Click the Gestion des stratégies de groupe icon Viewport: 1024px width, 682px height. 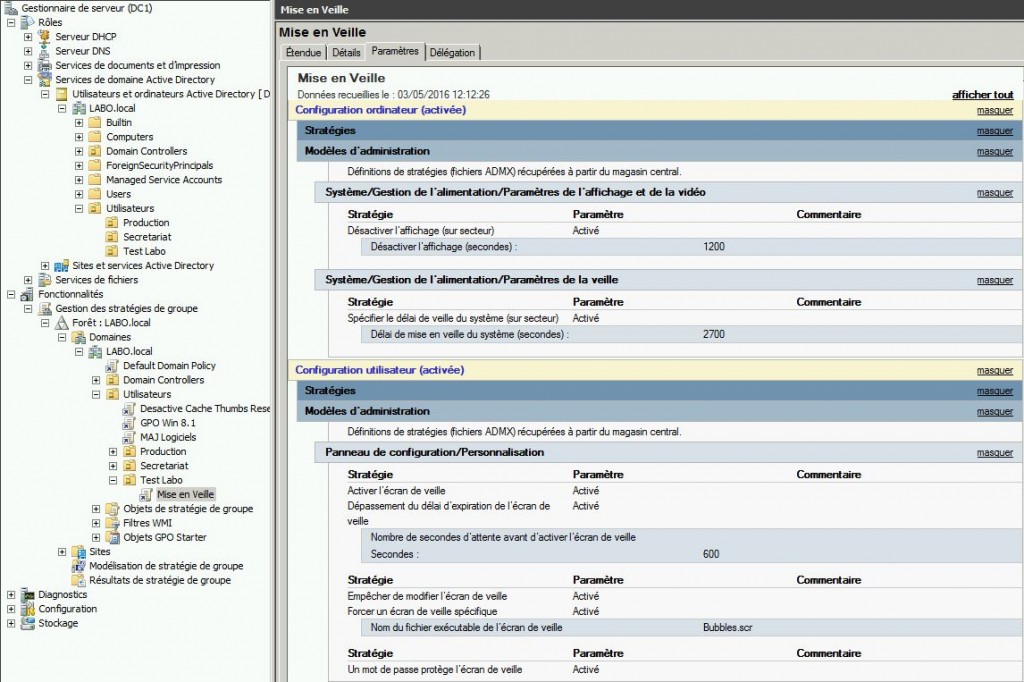pos(44,308)
